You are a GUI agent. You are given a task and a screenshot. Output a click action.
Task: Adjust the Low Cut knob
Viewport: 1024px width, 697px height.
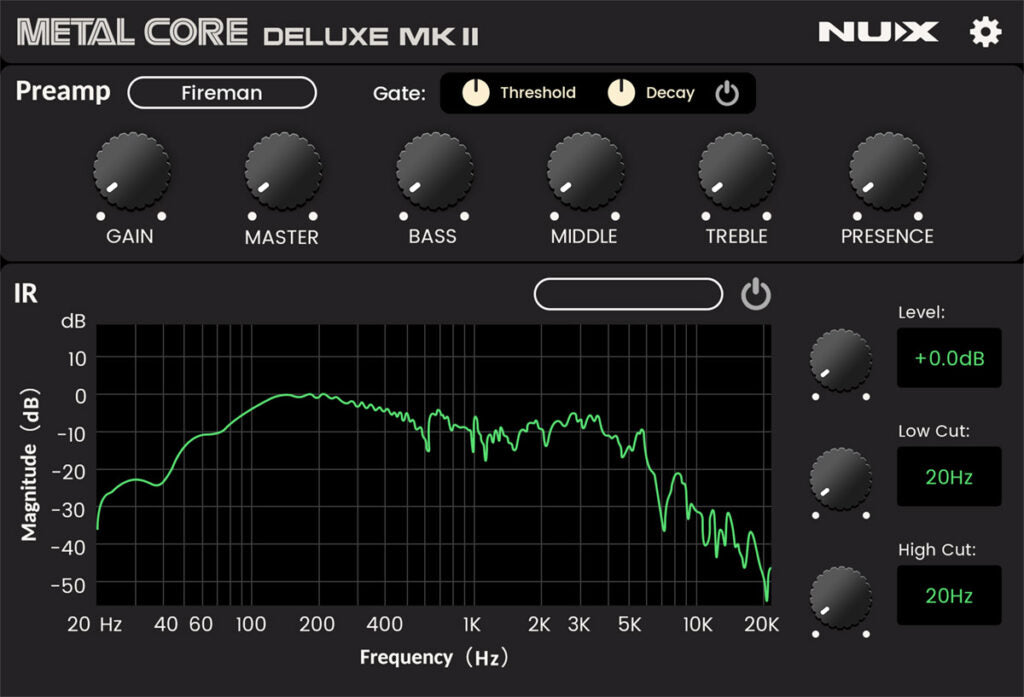point(840,477)
